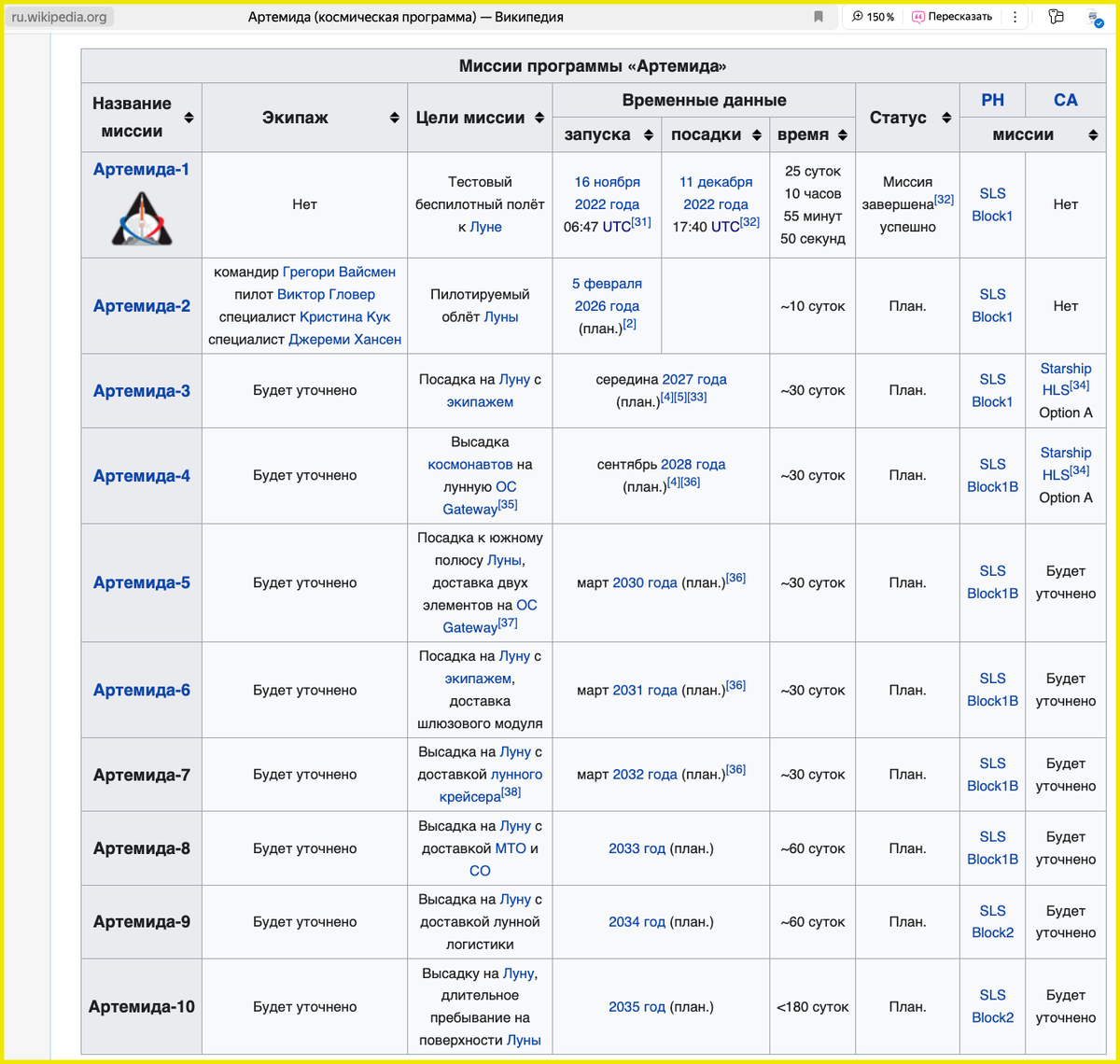The height and width of the screenshot is (1064, 1120).
Task: Open 2030 года year link
Action: [x=645, y=582]
